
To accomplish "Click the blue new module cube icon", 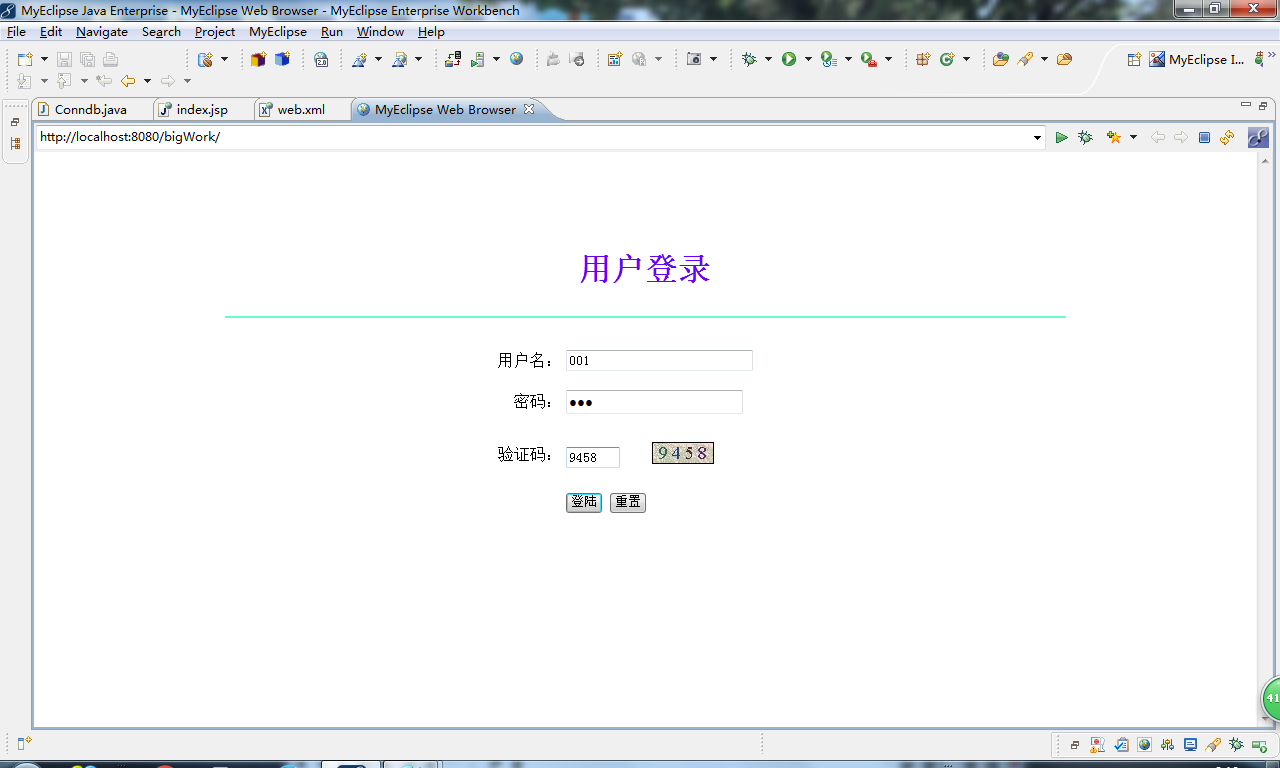I will [282, 60].
